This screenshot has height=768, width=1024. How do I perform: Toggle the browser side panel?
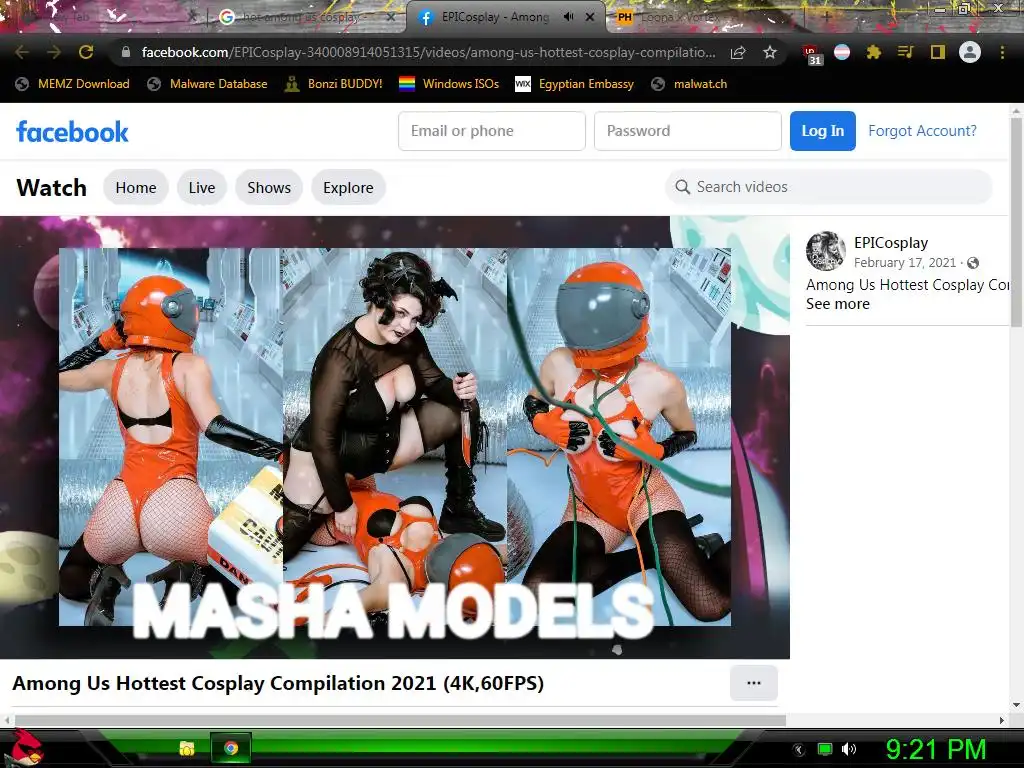[x=937, y=52]
